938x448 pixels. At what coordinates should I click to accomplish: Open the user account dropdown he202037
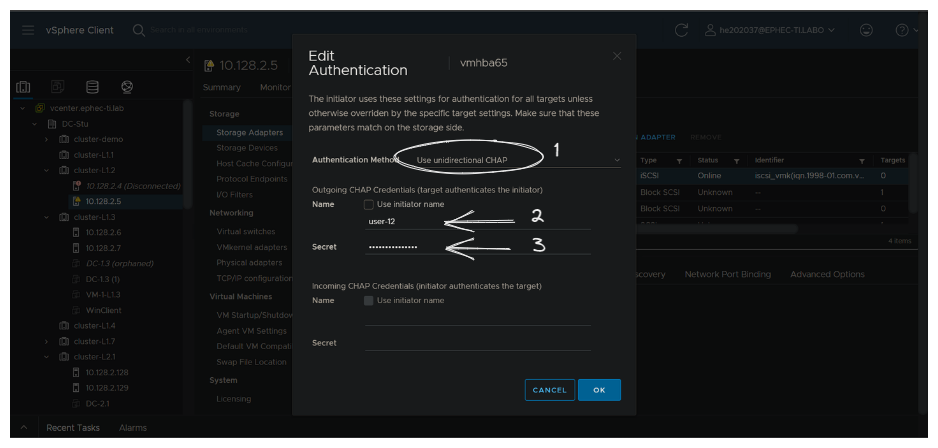[x=769, y=30]
